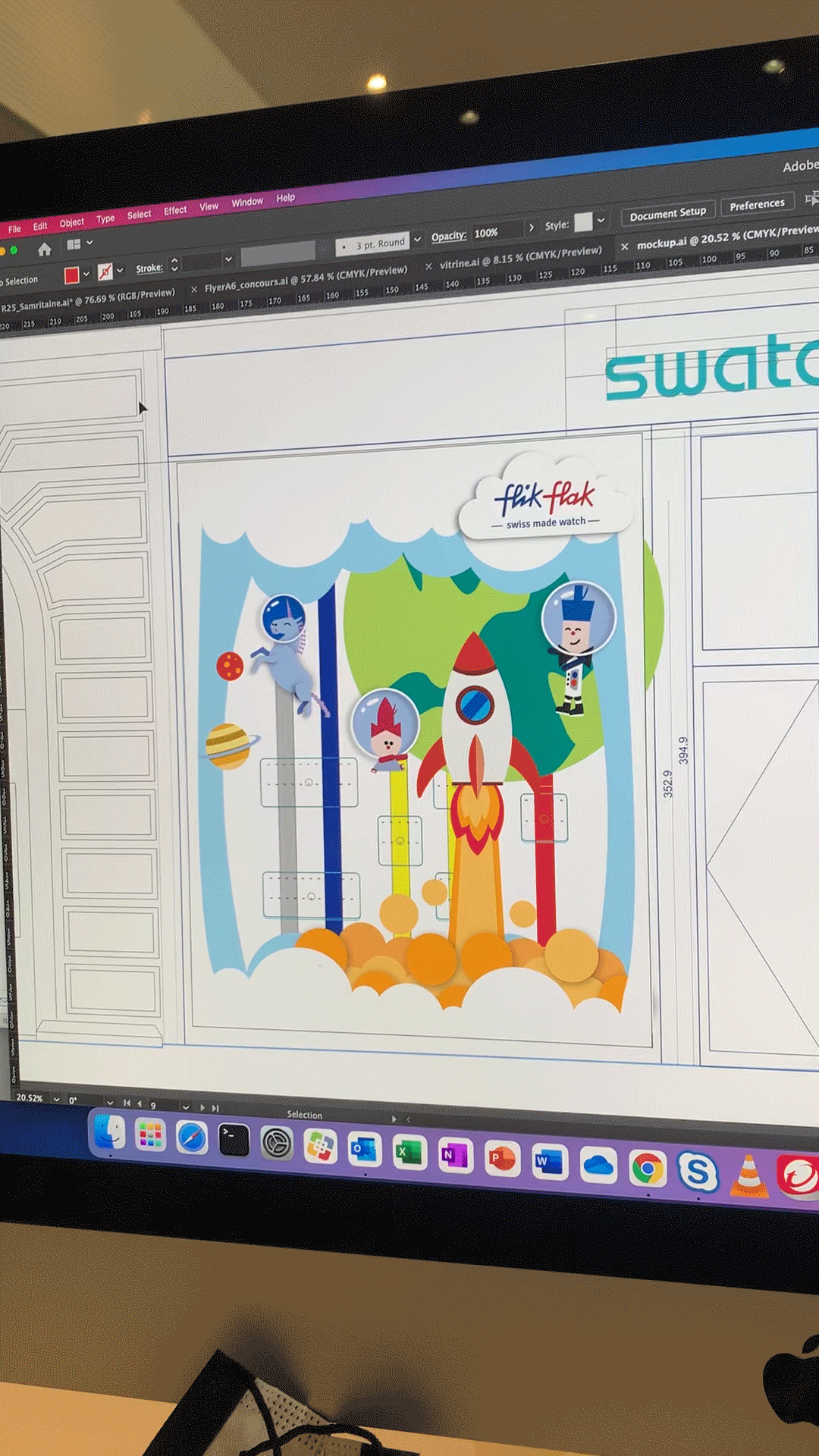Open the colorful grid app in dock
Screen dimensions: 819x1456
coord(320,1146)
